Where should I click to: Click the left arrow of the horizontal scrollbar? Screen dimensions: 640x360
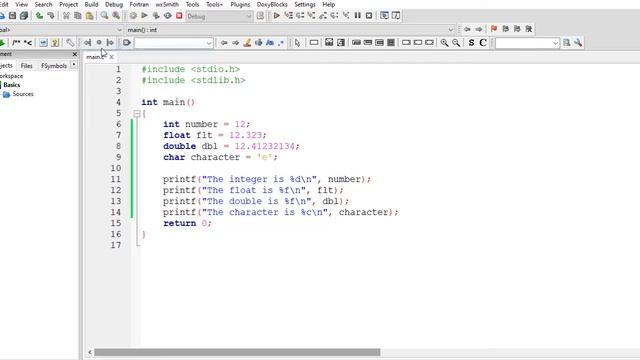(90, 352)
